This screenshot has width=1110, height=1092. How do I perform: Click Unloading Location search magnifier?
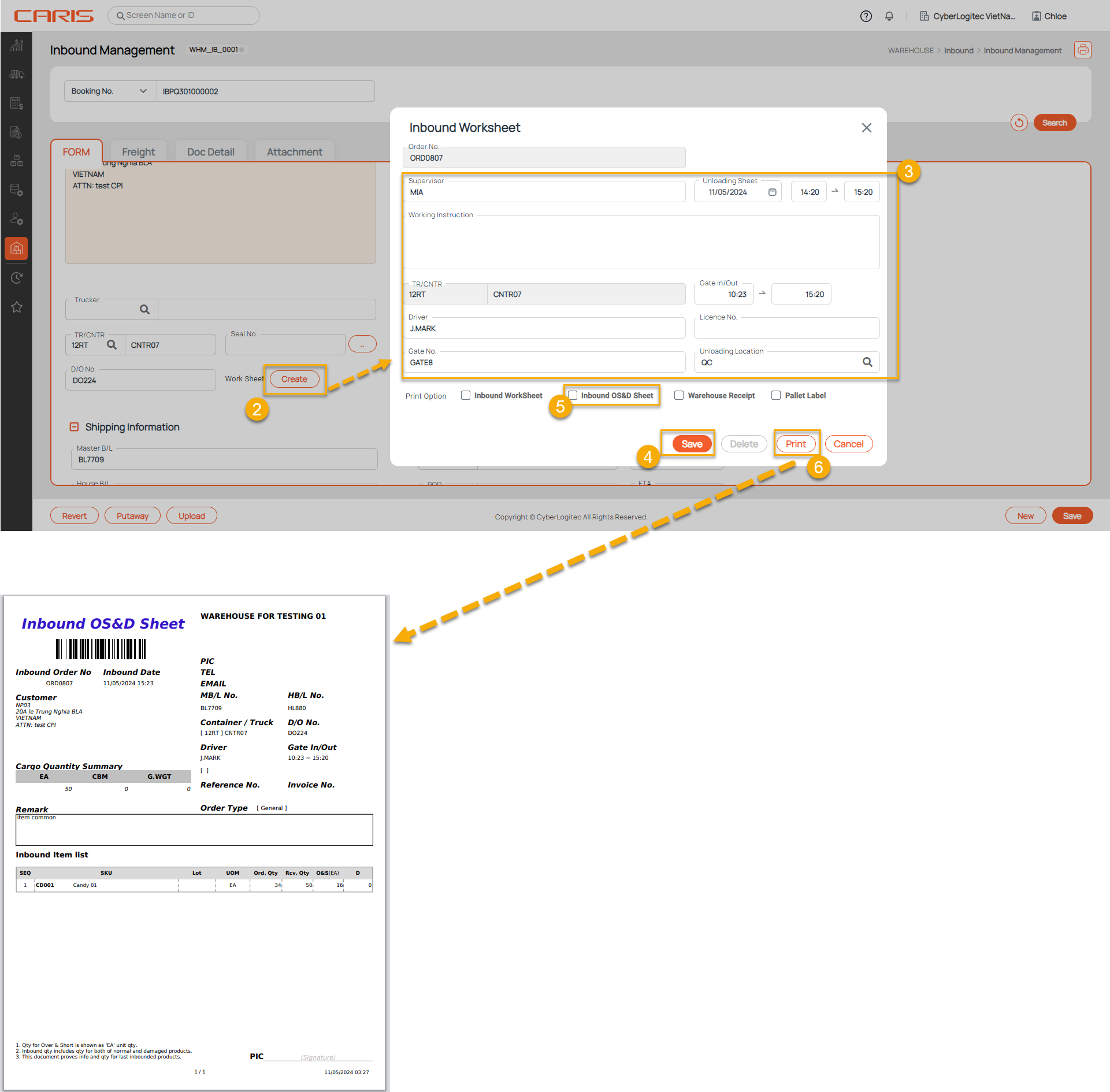(x=867, y=362)
